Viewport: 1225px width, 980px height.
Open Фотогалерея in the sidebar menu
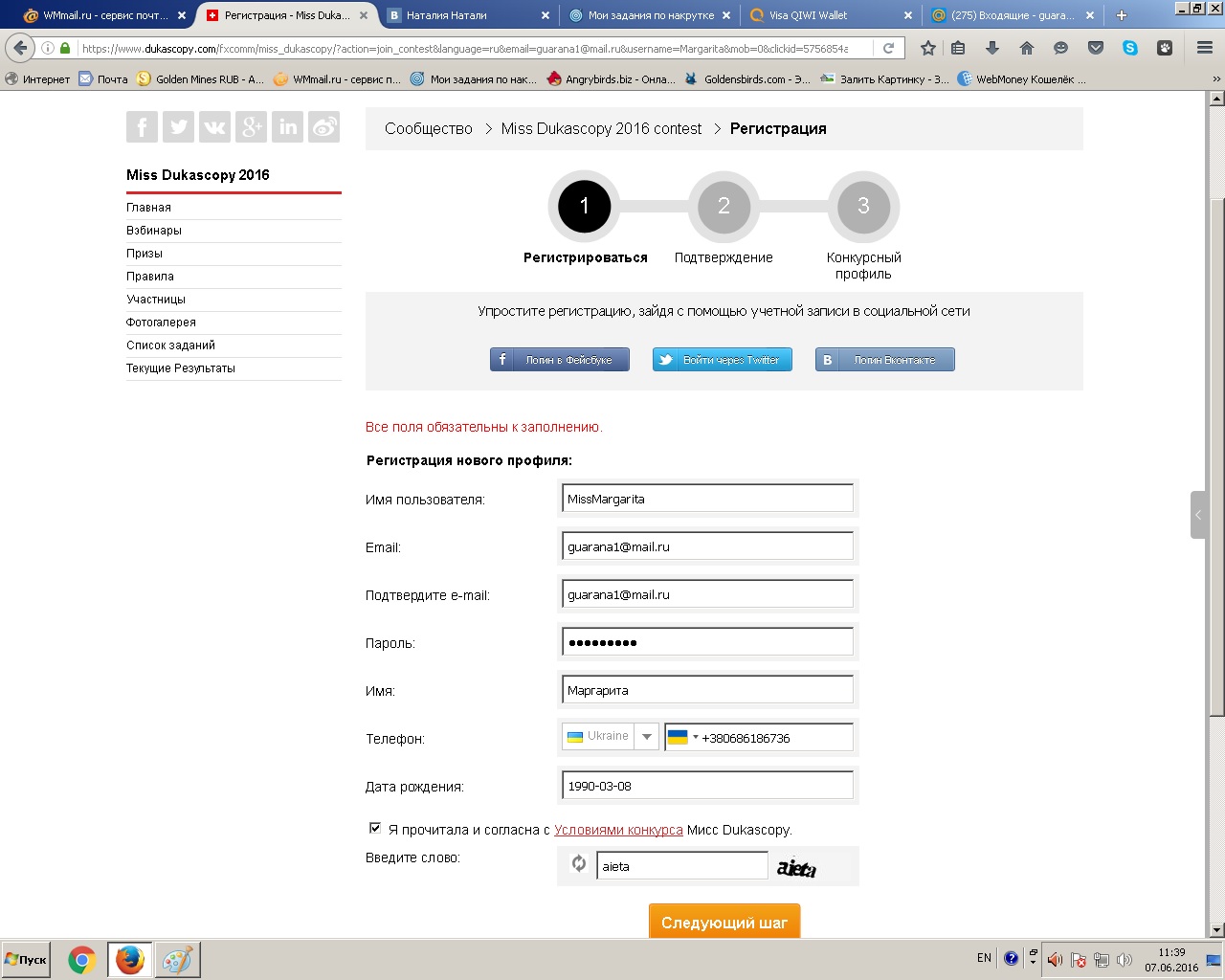161,322
